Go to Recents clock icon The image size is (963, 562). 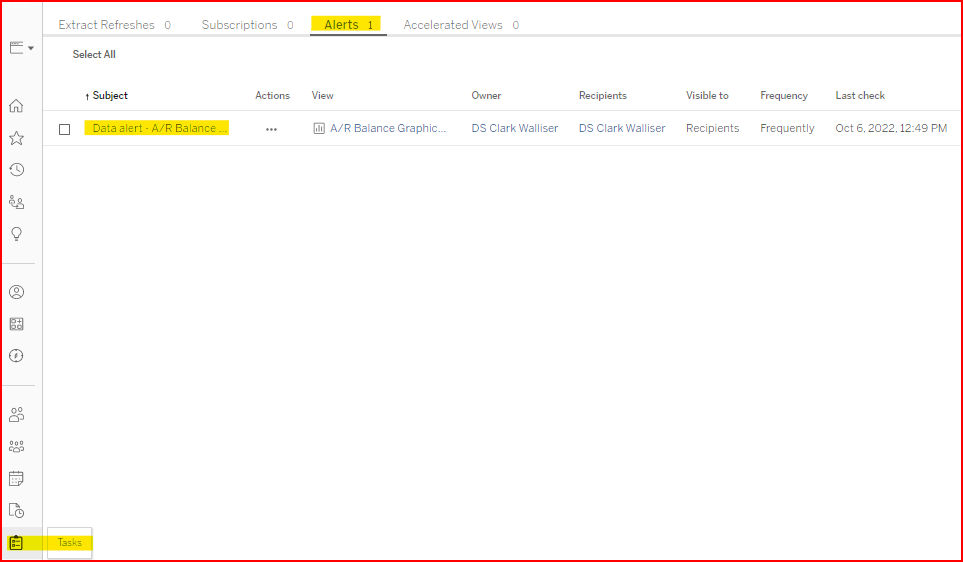(16, 170)
